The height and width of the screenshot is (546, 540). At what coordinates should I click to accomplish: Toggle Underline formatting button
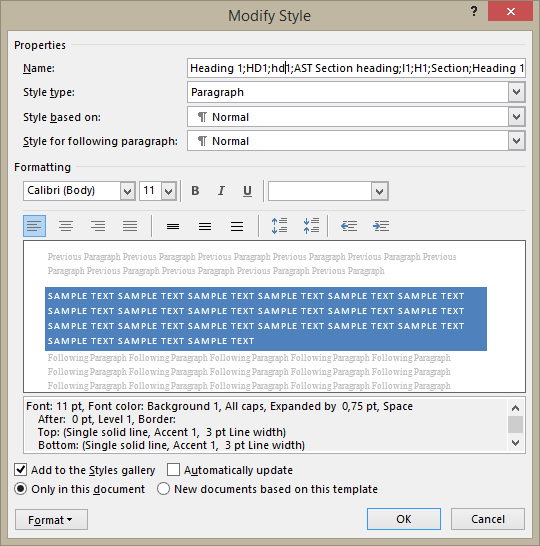click(247, 191)
